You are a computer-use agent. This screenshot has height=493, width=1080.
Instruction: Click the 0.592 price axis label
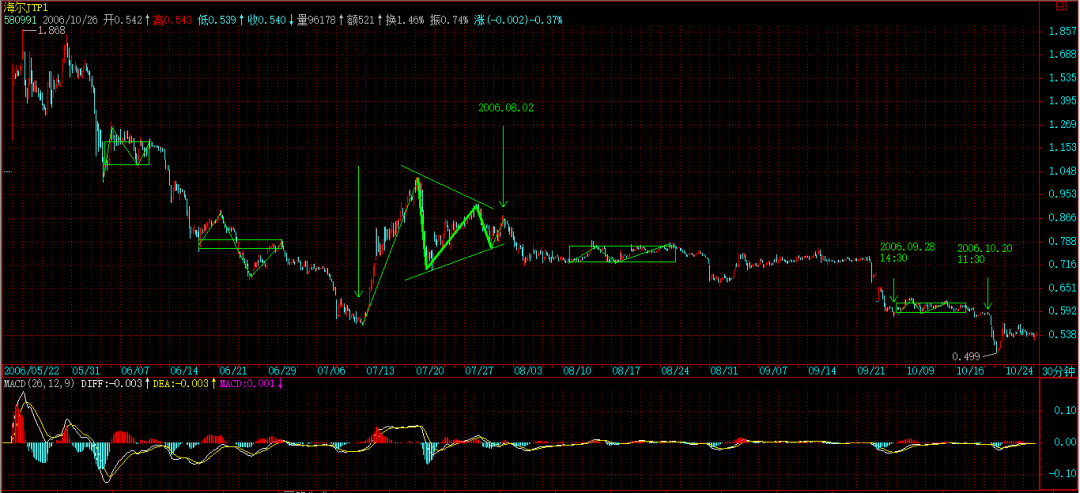[x=1061, y=311]
